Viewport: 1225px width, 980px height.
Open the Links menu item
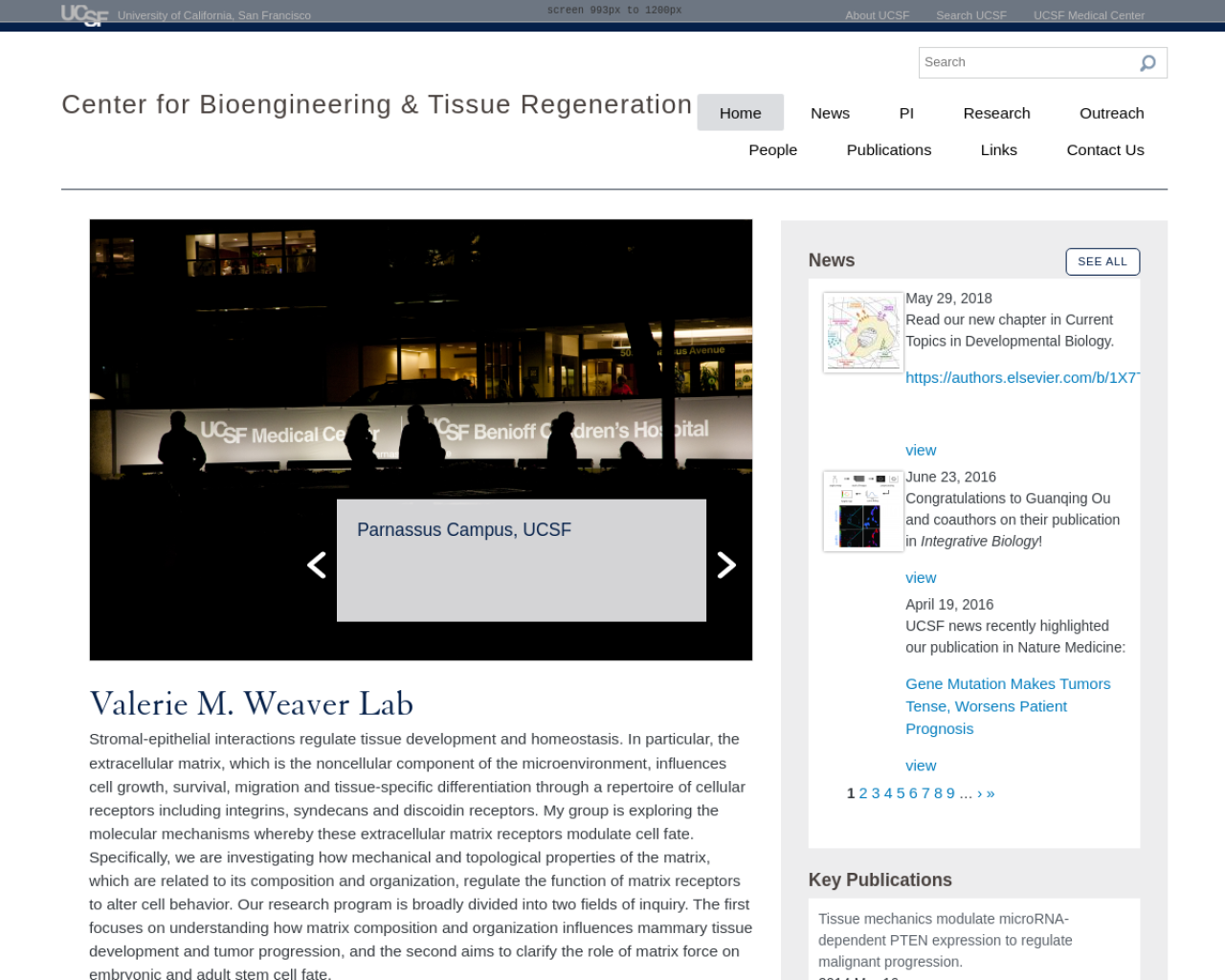click(x=999, y=150)
